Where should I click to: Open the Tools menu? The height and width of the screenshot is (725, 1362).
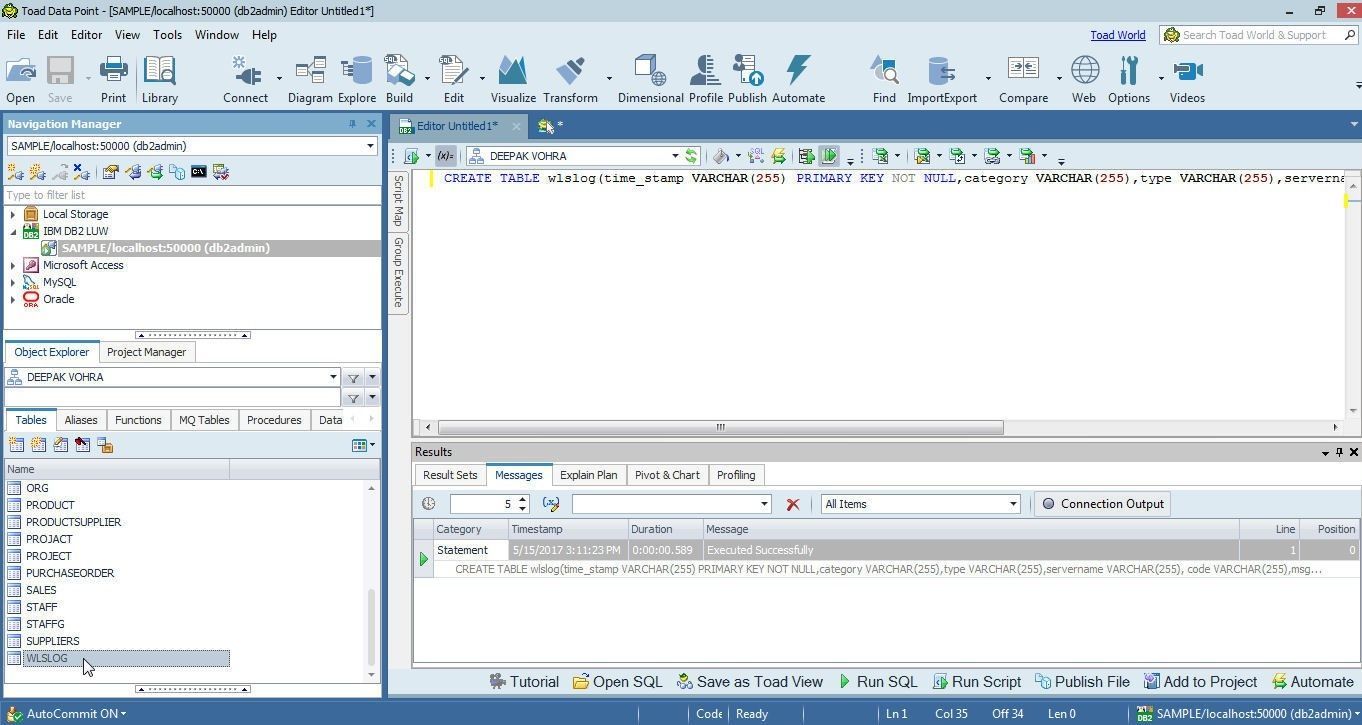point(167,34)
